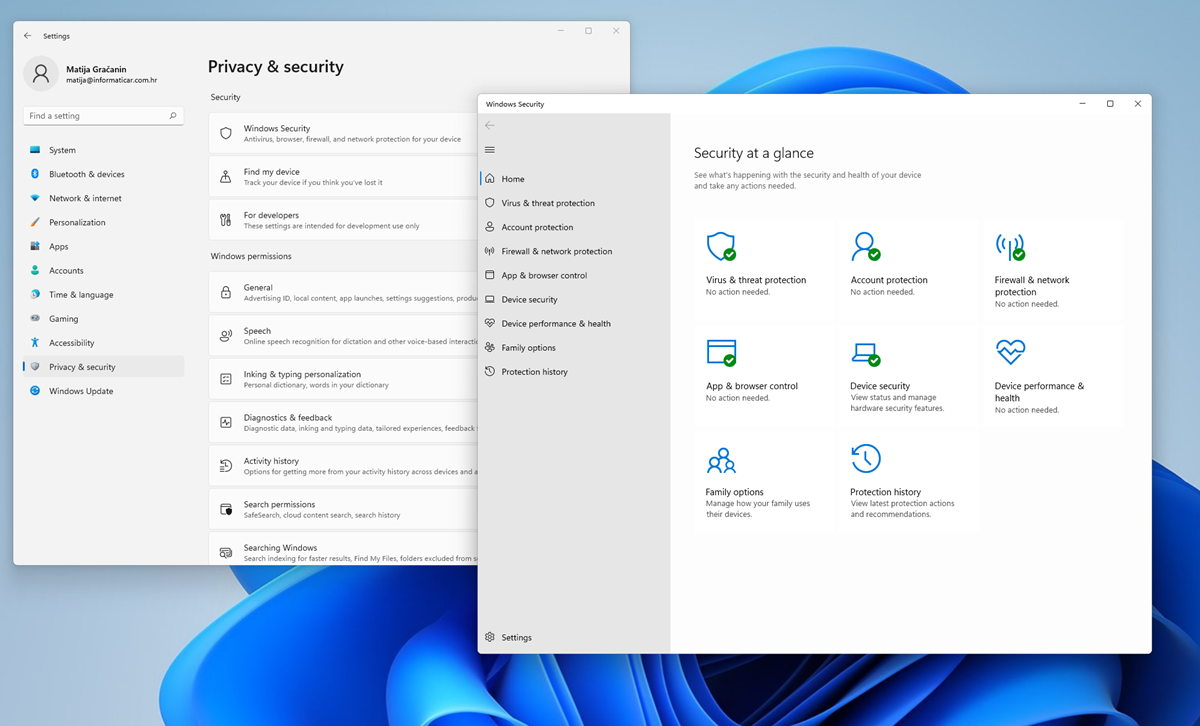Image resolution: width=1200 pixels, height=726 pixels.
Task: Open the App & browser control window tile icon
Action: click(x=721, y=352)
